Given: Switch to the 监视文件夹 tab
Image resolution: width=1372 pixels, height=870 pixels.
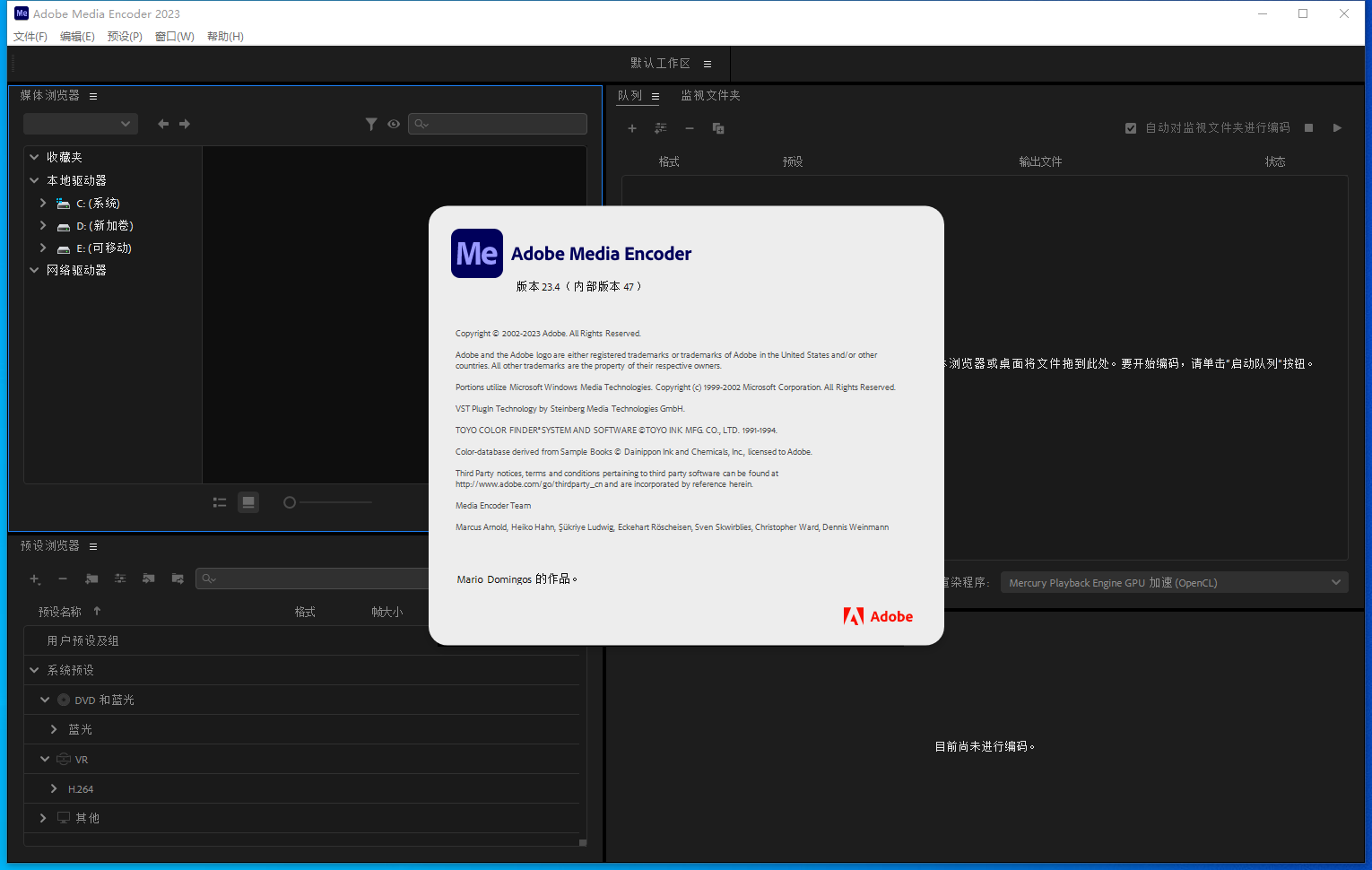Looking at the screenshot, I should click(x=710, y=95).
